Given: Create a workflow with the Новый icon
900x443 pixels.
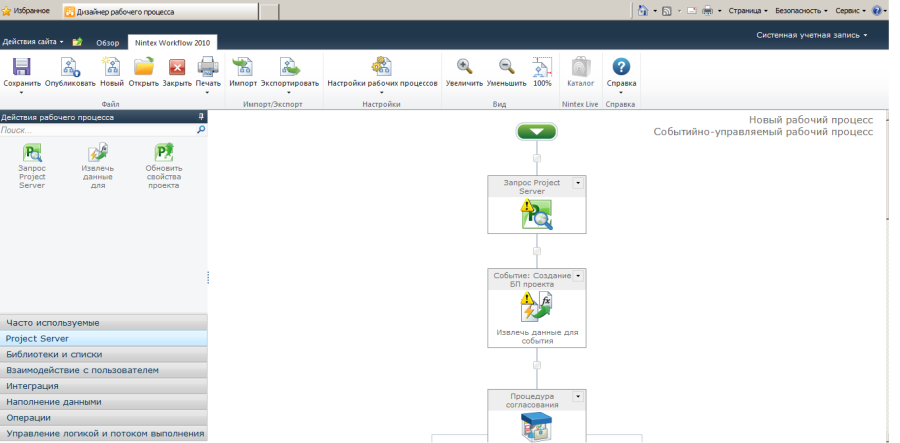Looking at the screenshot, I should (x=111, y=67).
